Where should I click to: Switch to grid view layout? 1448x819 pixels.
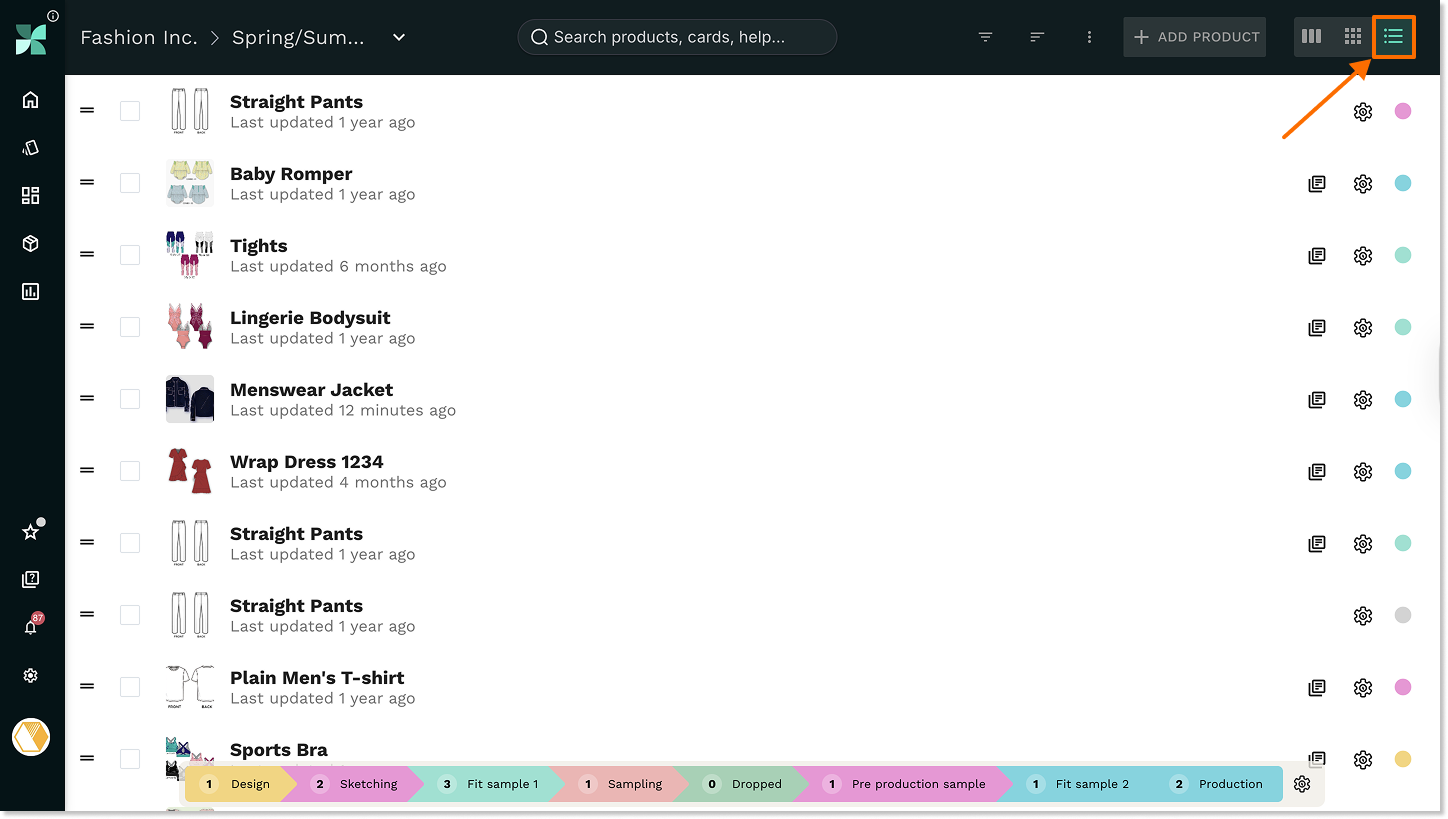[1353, 37]
